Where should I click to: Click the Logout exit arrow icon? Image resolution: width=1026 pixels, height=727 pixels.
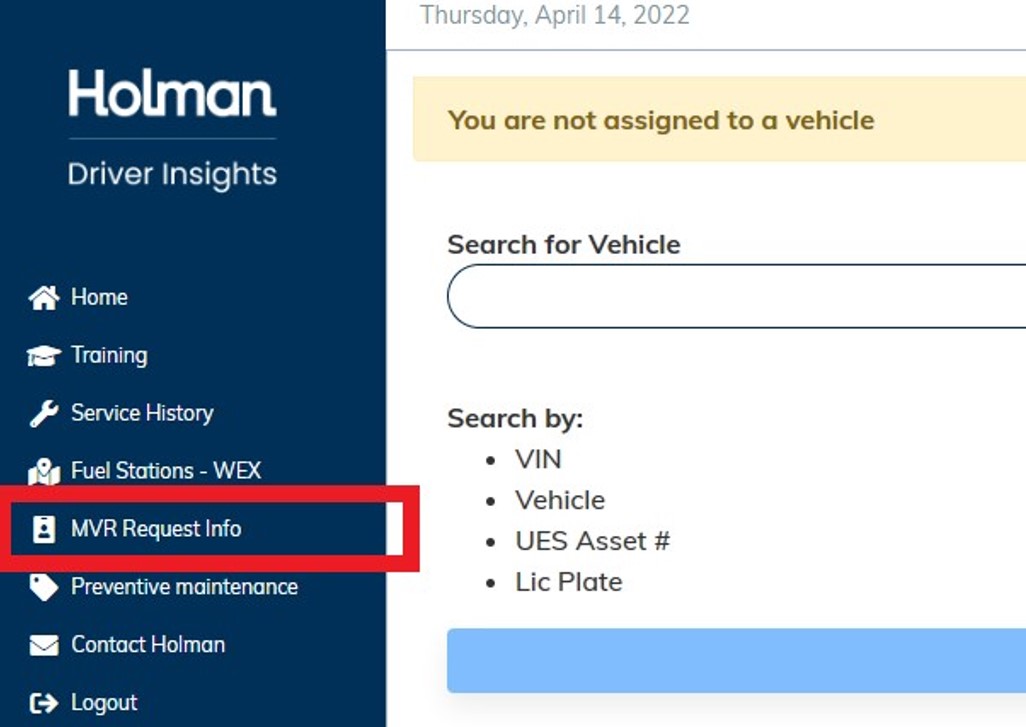(x=42, y=702)
